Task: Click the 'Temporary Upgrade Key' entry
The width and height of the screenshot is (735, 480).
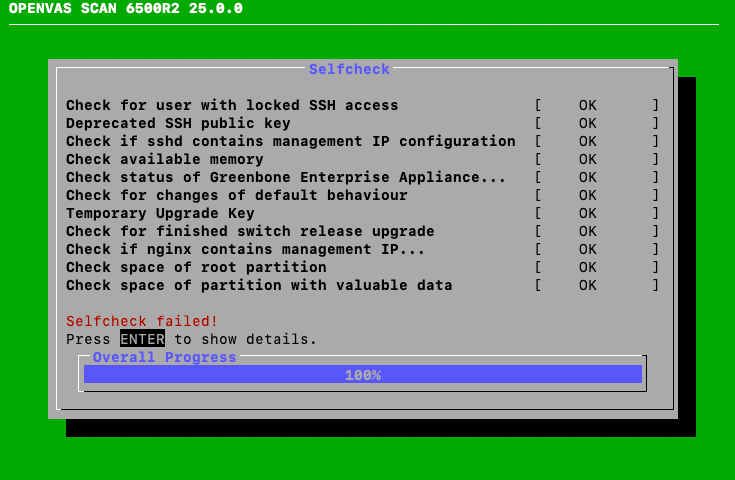Action: point(160,213)
